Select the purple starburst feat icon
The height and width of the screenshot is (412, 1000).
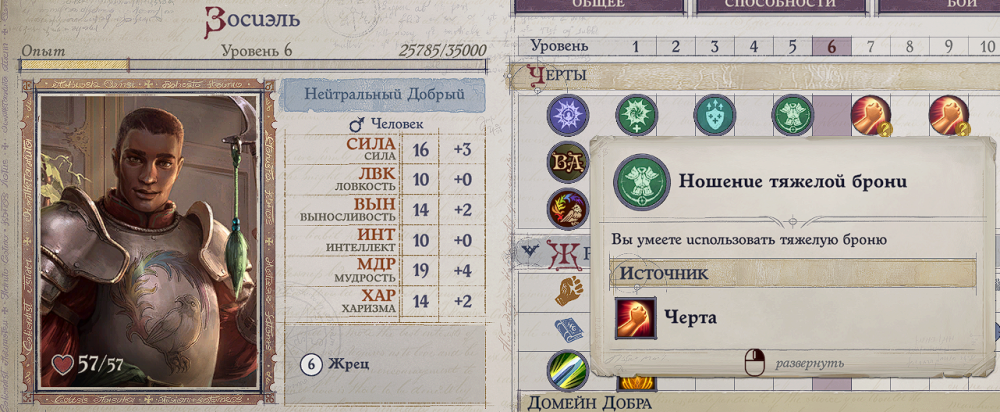[568, 115]
